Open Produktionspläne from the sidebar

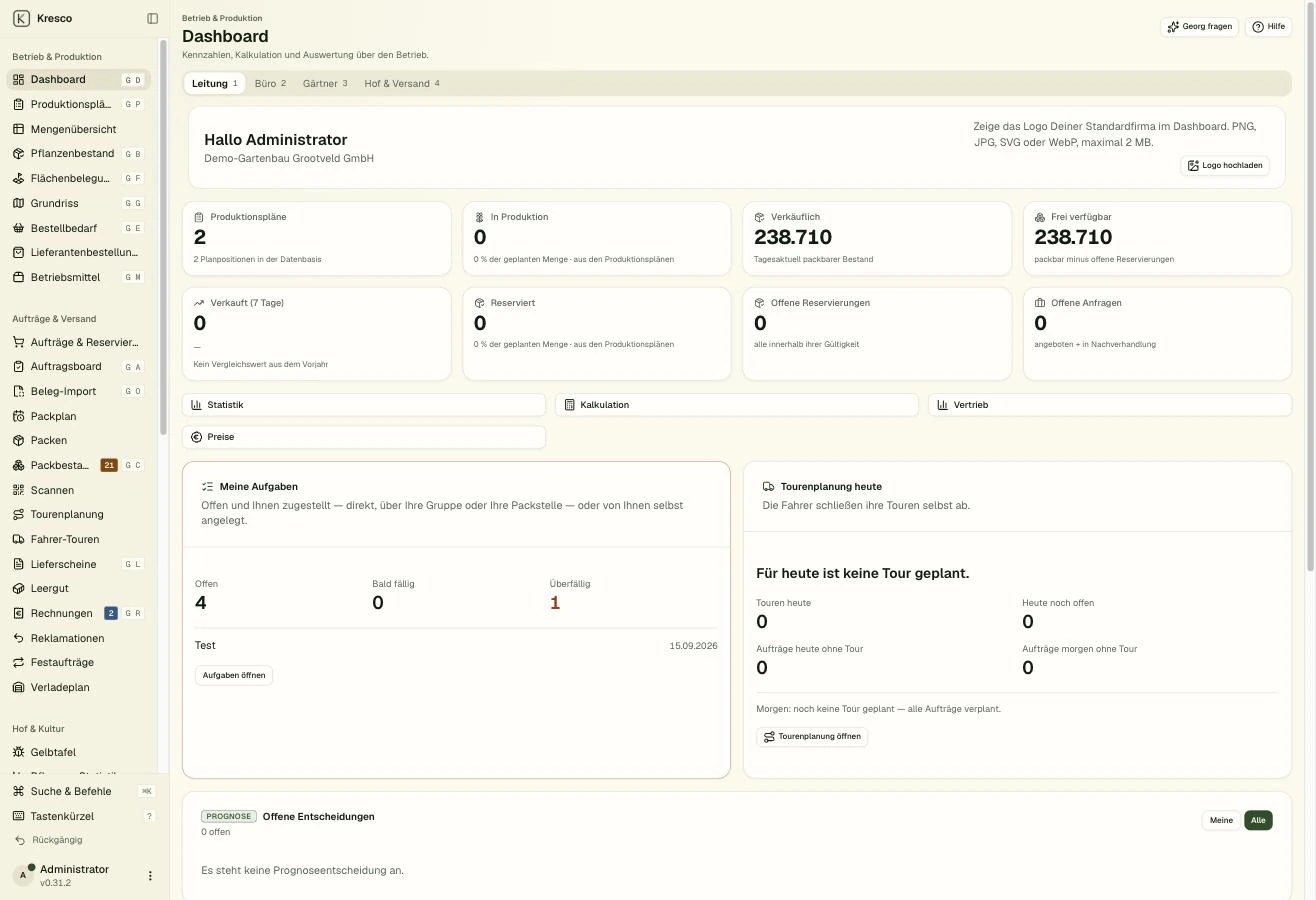pyautogui.click(x=78, y=104)
